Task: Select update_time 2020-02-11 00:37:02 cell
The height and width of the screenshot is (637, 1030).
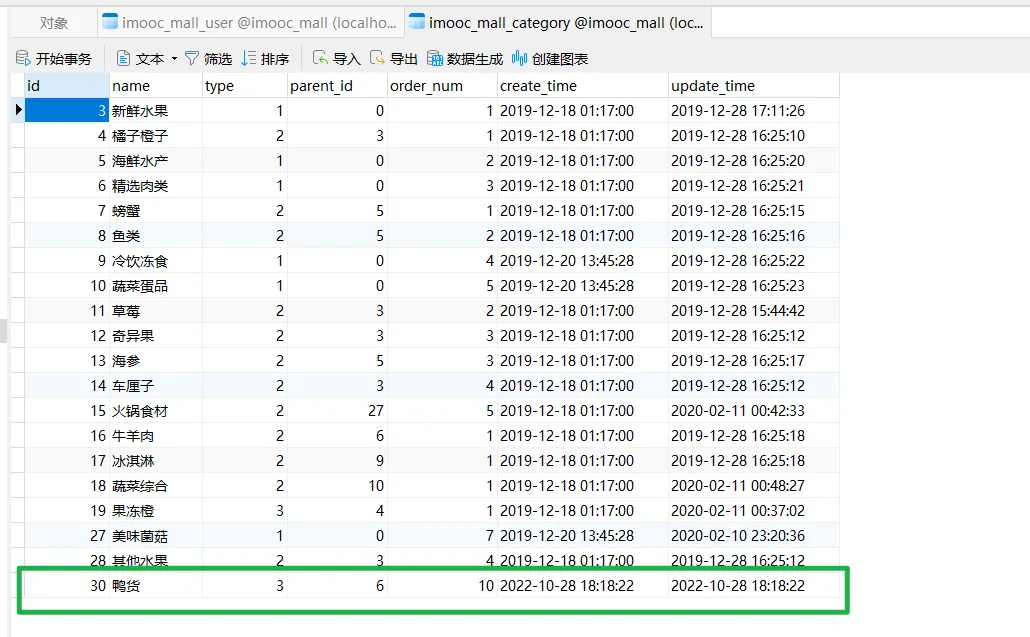Action: (753, 510)
